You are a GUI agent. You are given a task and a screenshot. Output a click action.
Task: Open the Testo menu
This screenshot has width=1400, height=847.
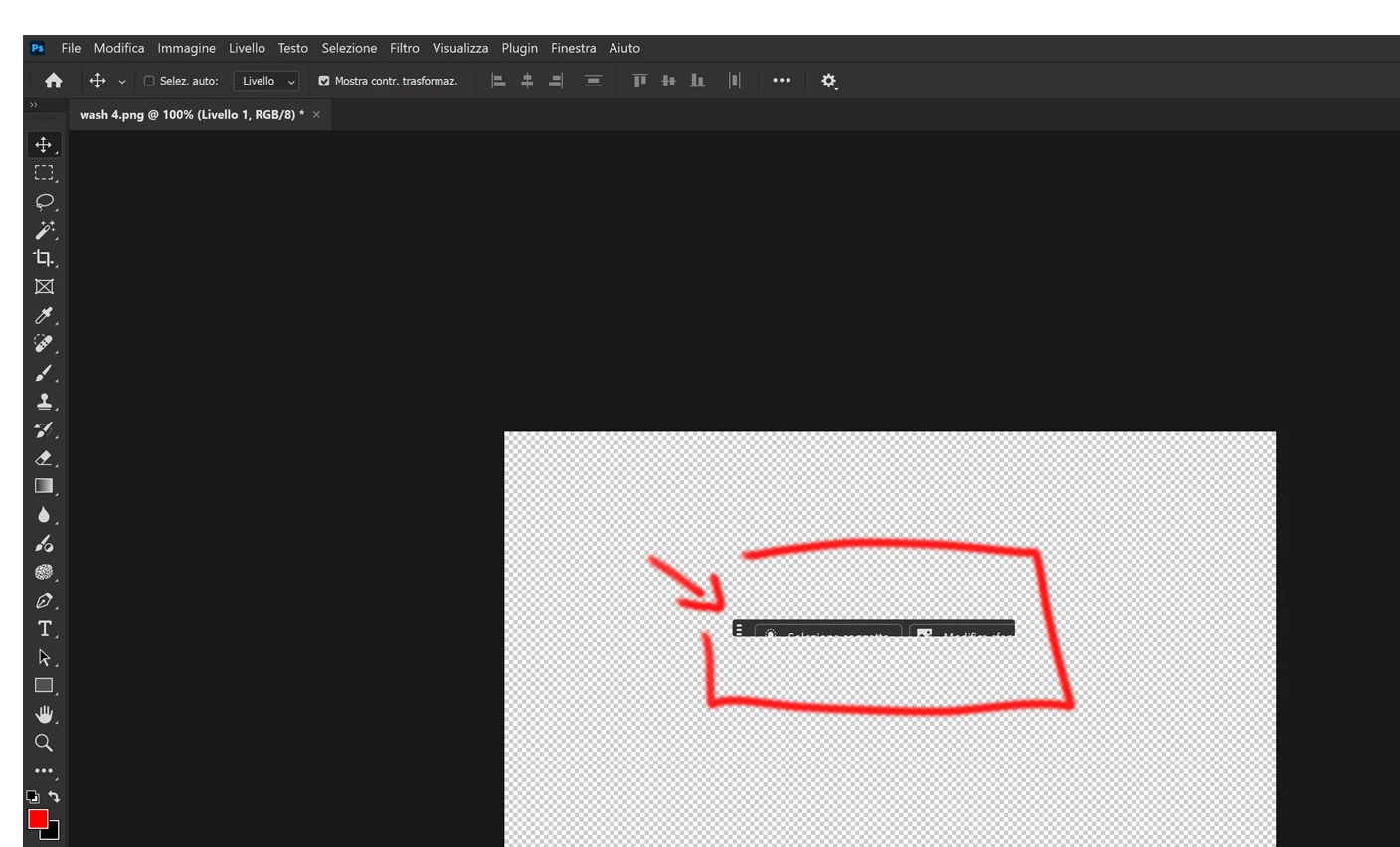tap(292, 48)
